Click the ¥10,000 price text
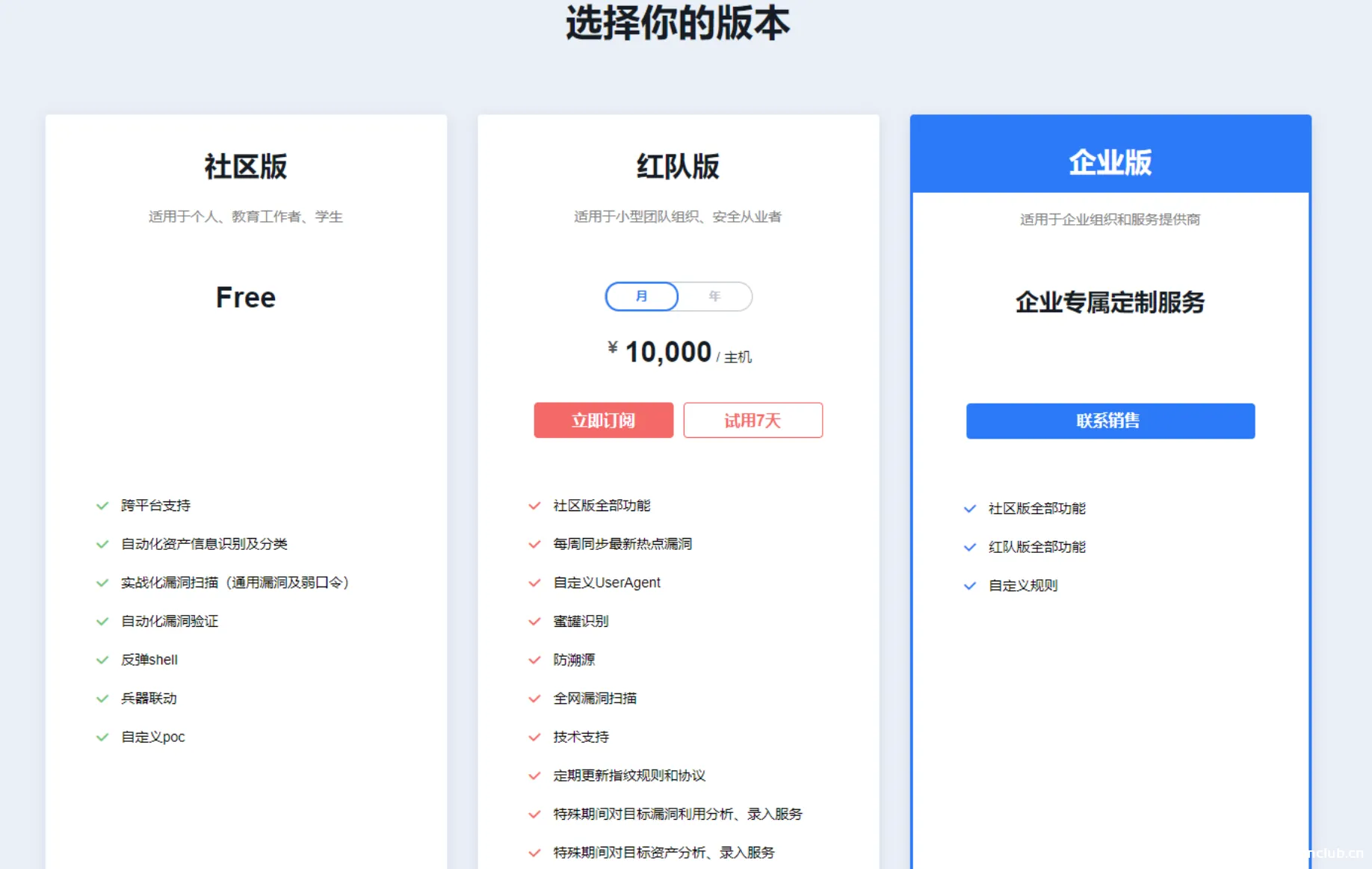1372x869 pixels. tap(661, 351)
